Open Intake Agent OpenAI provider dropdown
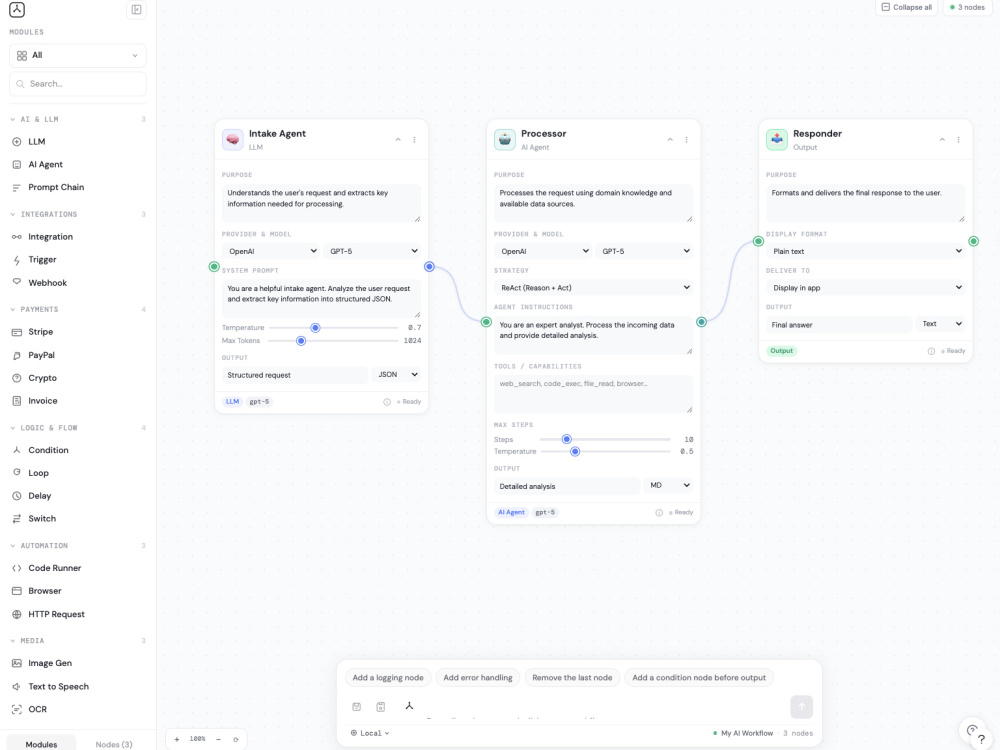This screenshot has height=750, width=1000. click(x=271, y=251)
